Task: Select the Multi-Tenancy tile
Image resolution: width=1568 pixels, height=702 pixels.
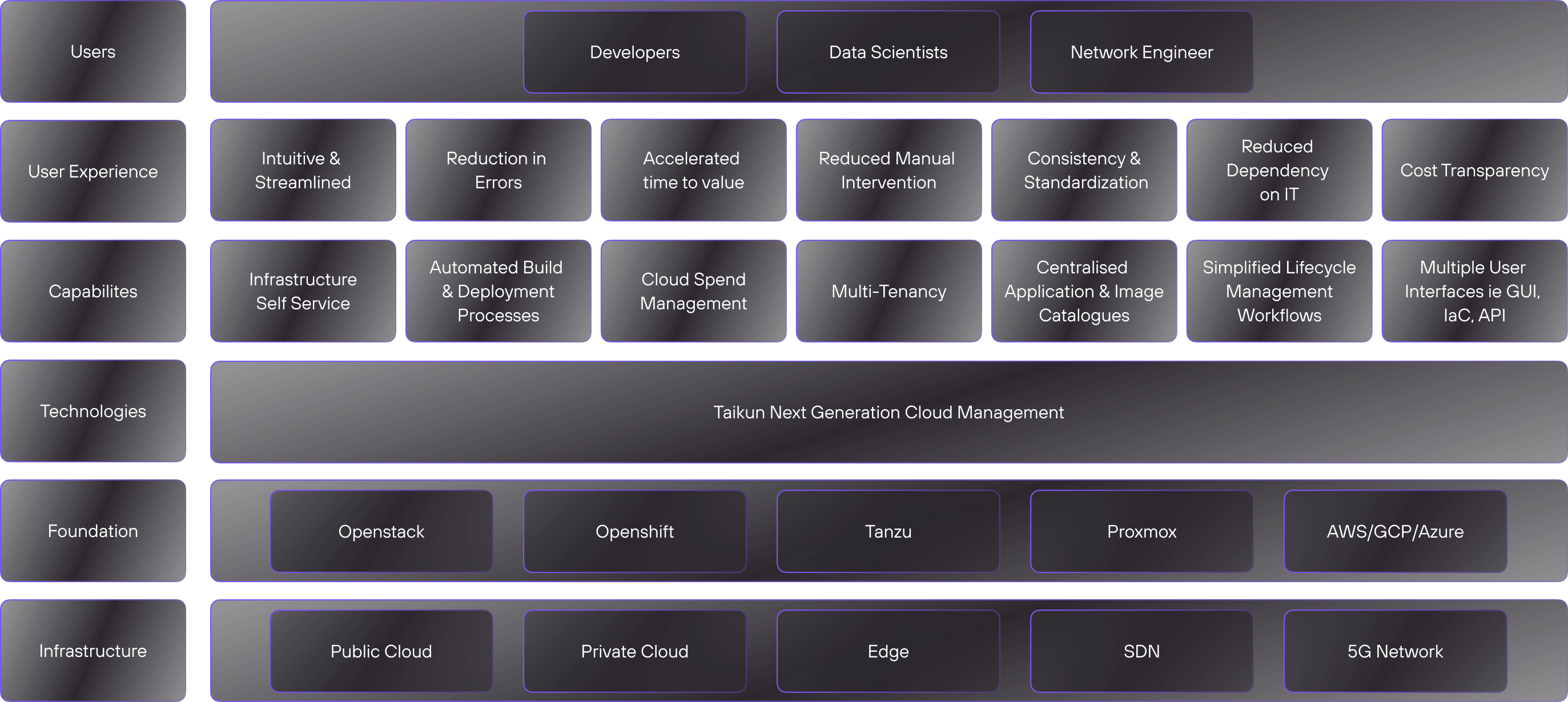Action: tap(888, 292)
